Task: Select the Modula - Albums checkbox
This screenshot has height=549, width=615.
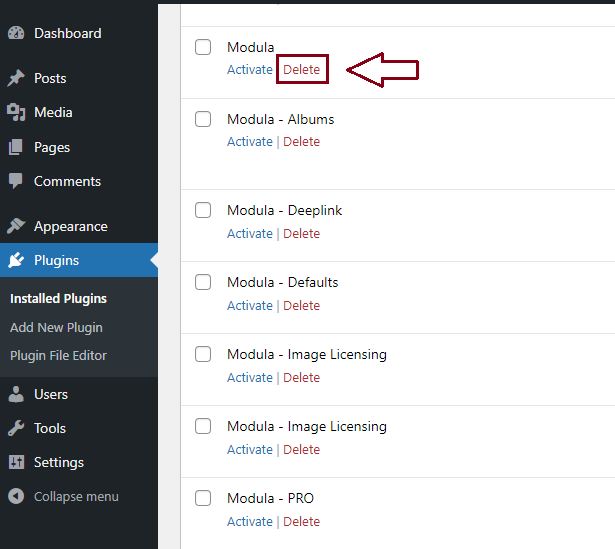Action: point(203,119)
